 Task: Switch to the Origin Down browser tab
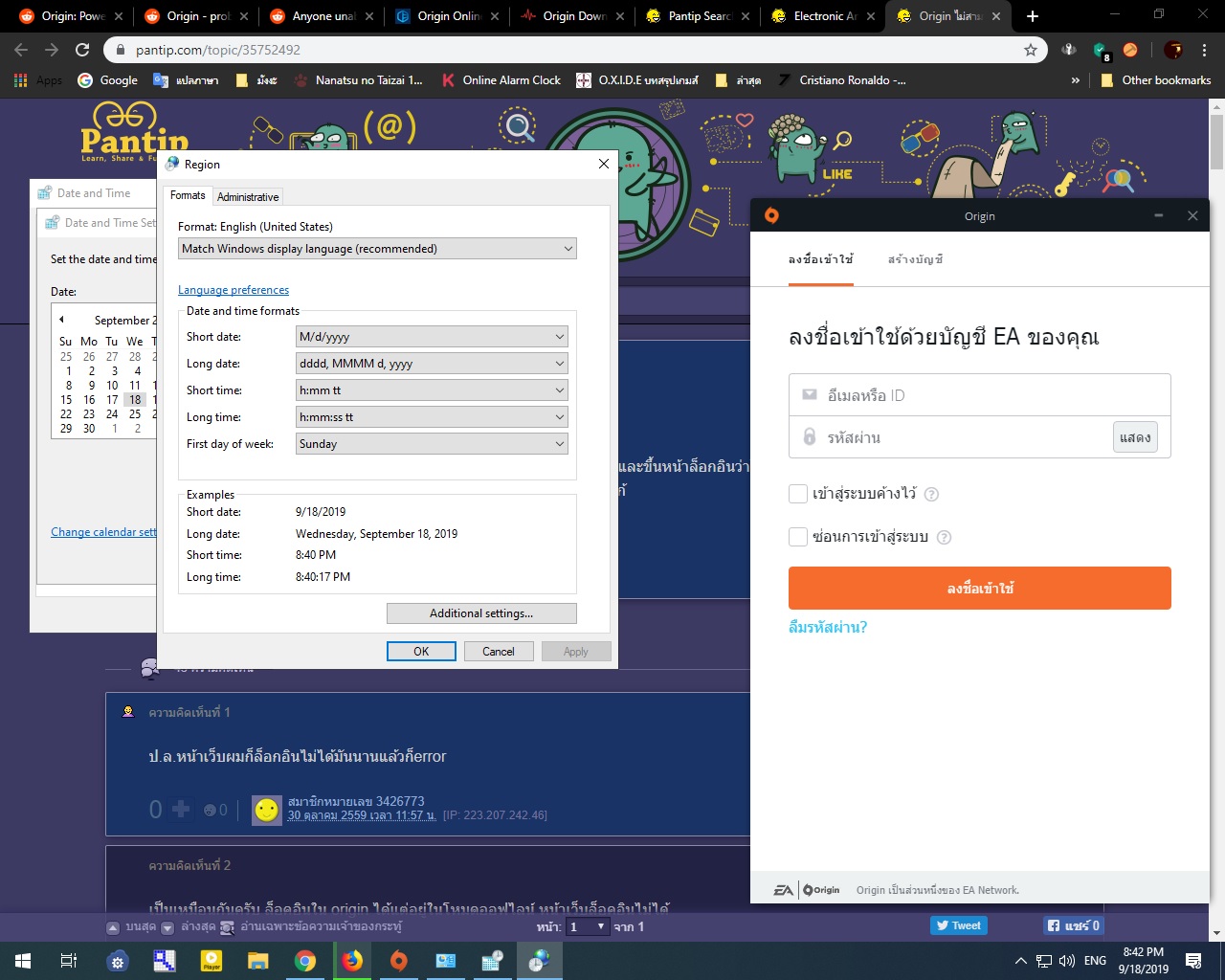pyautogui.click(x=572, y=16)
